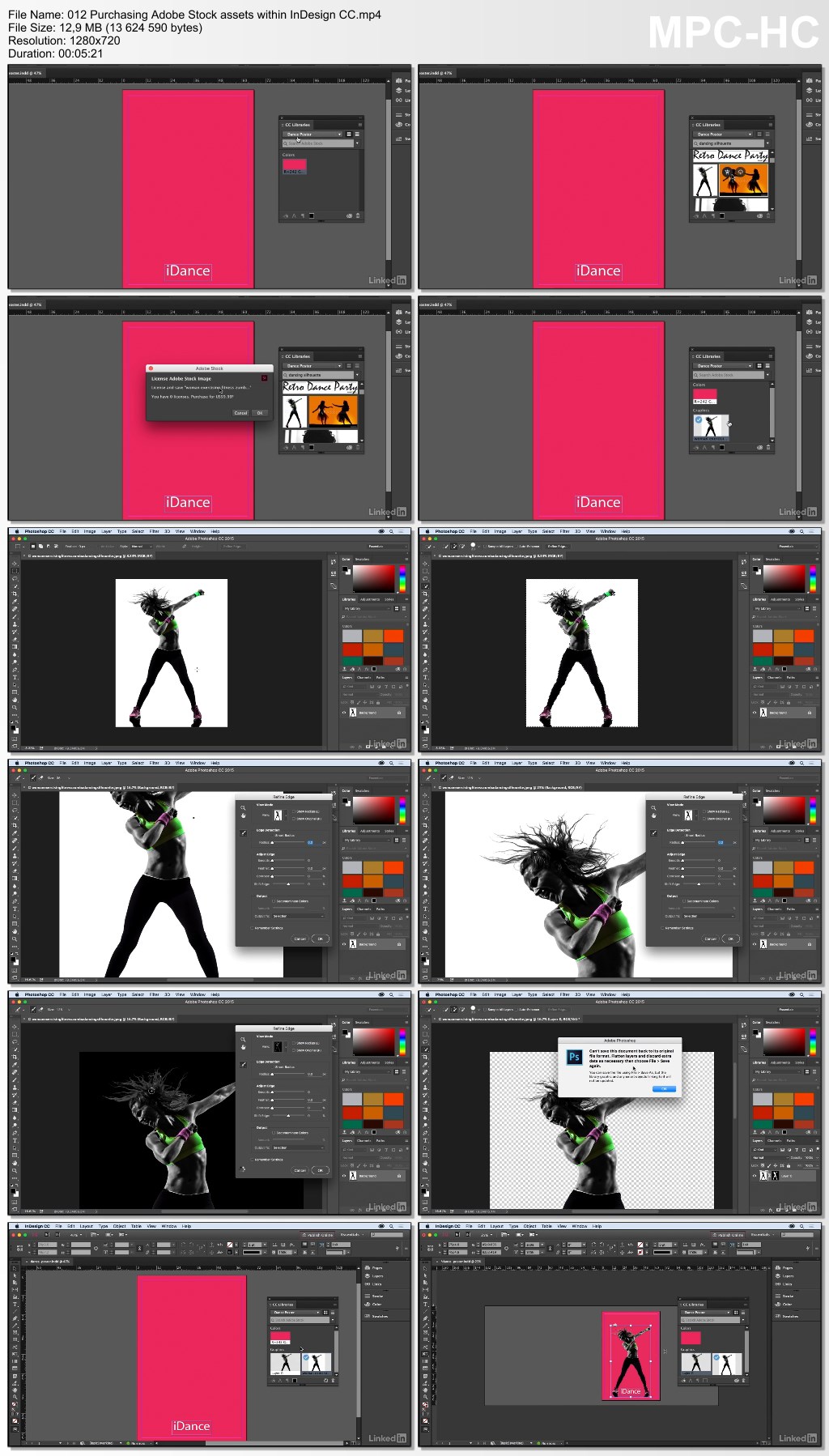Click Hand tool inside Refine Edge over black preview

pyautogui.click(x=243, y=1047)
